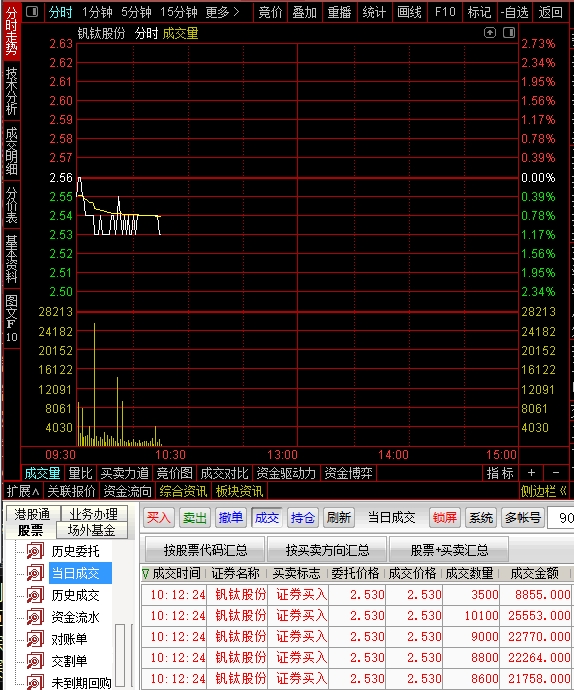This screenshot has width=574, height=690.
Task: Click the 指标 indicator button
Action: tap(500, 473)
